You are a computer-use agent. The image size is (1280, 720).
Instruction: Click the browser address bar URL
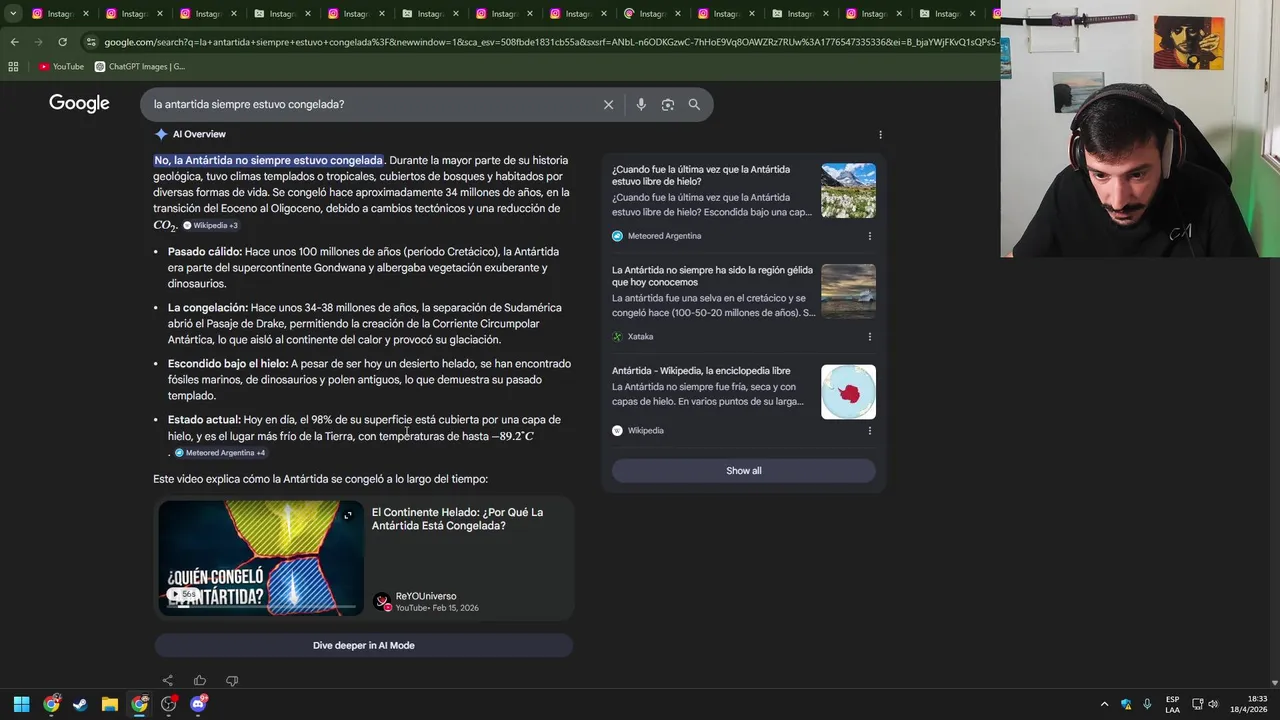(550, 42)
